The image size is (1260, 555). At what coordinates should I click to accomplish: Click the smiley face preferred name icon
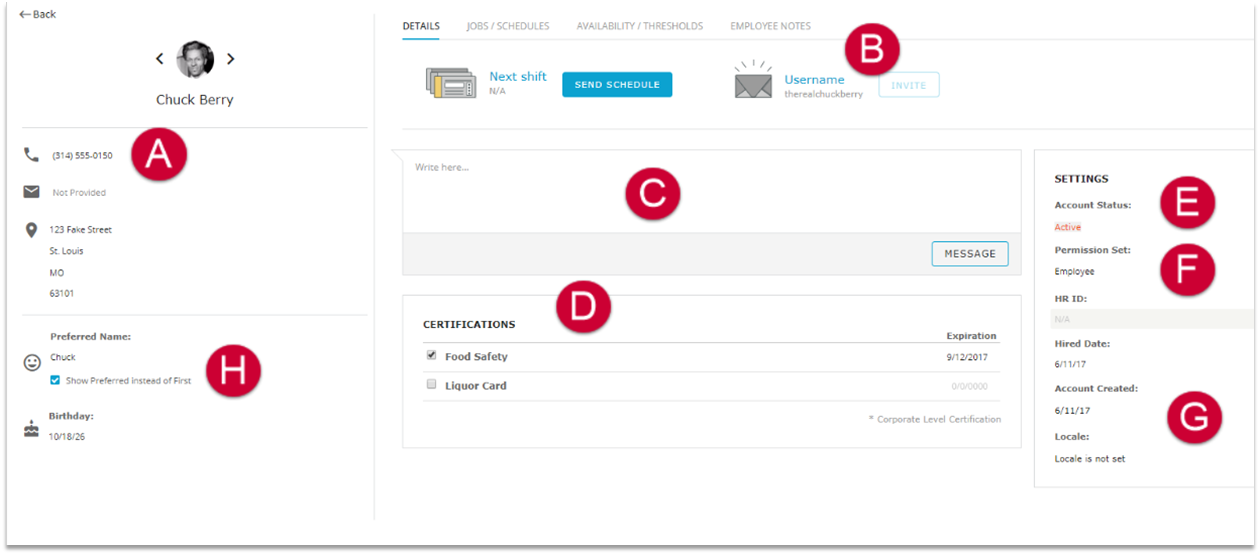32,363
